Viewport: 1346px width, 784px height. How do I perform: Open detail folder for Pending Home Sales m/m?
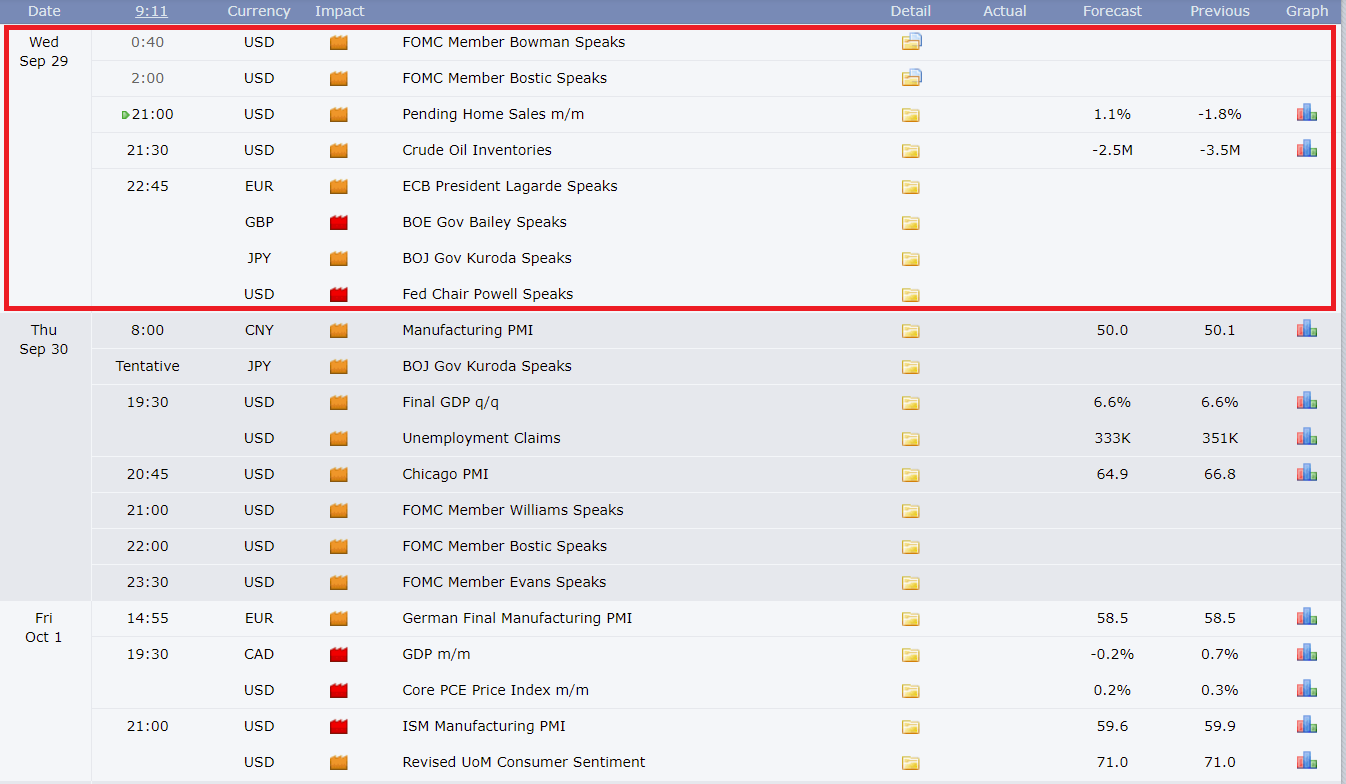(x=910, y=115)
